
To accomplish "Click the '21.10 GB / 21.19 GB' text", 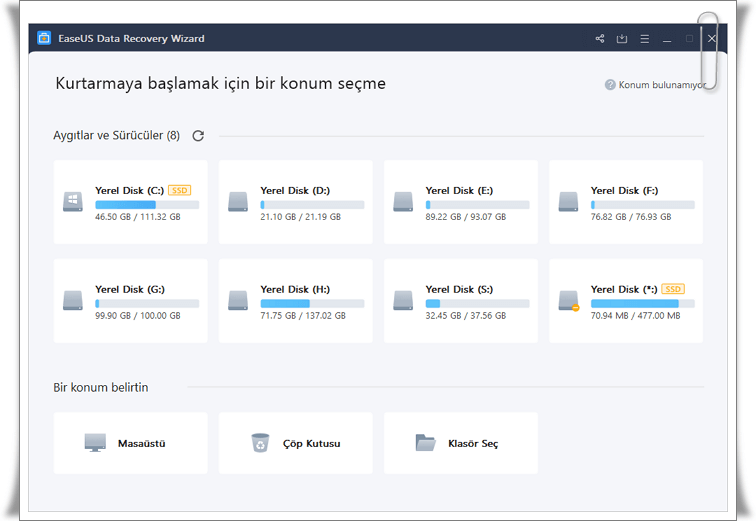I will 300,217.
